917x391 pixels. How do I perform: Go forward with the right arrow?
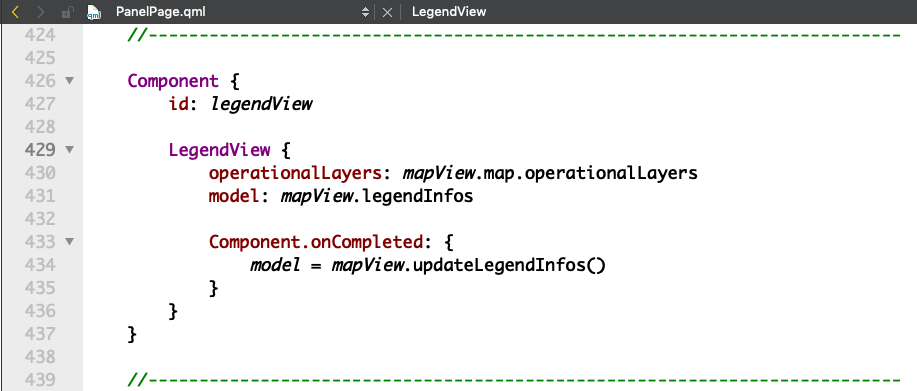pyautogui.click(x=40, y=12)
